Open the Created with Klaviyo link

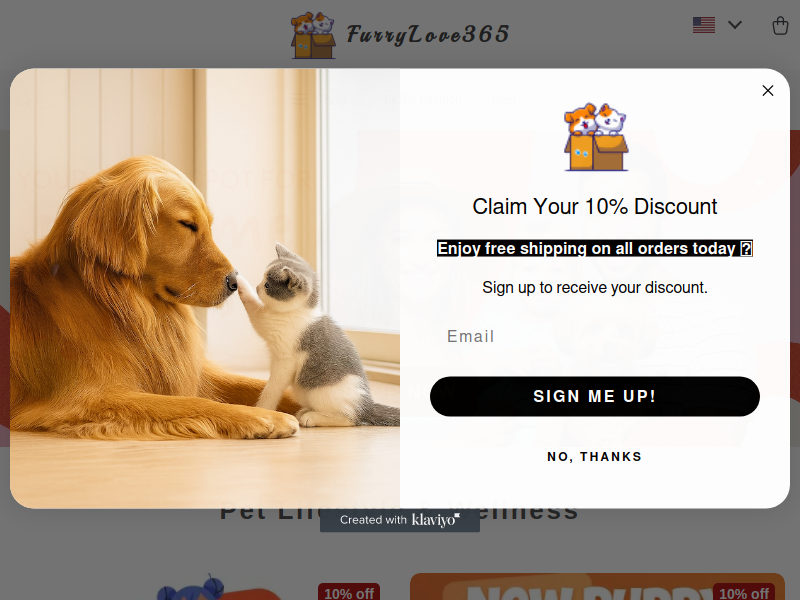(x=399, y=520)
